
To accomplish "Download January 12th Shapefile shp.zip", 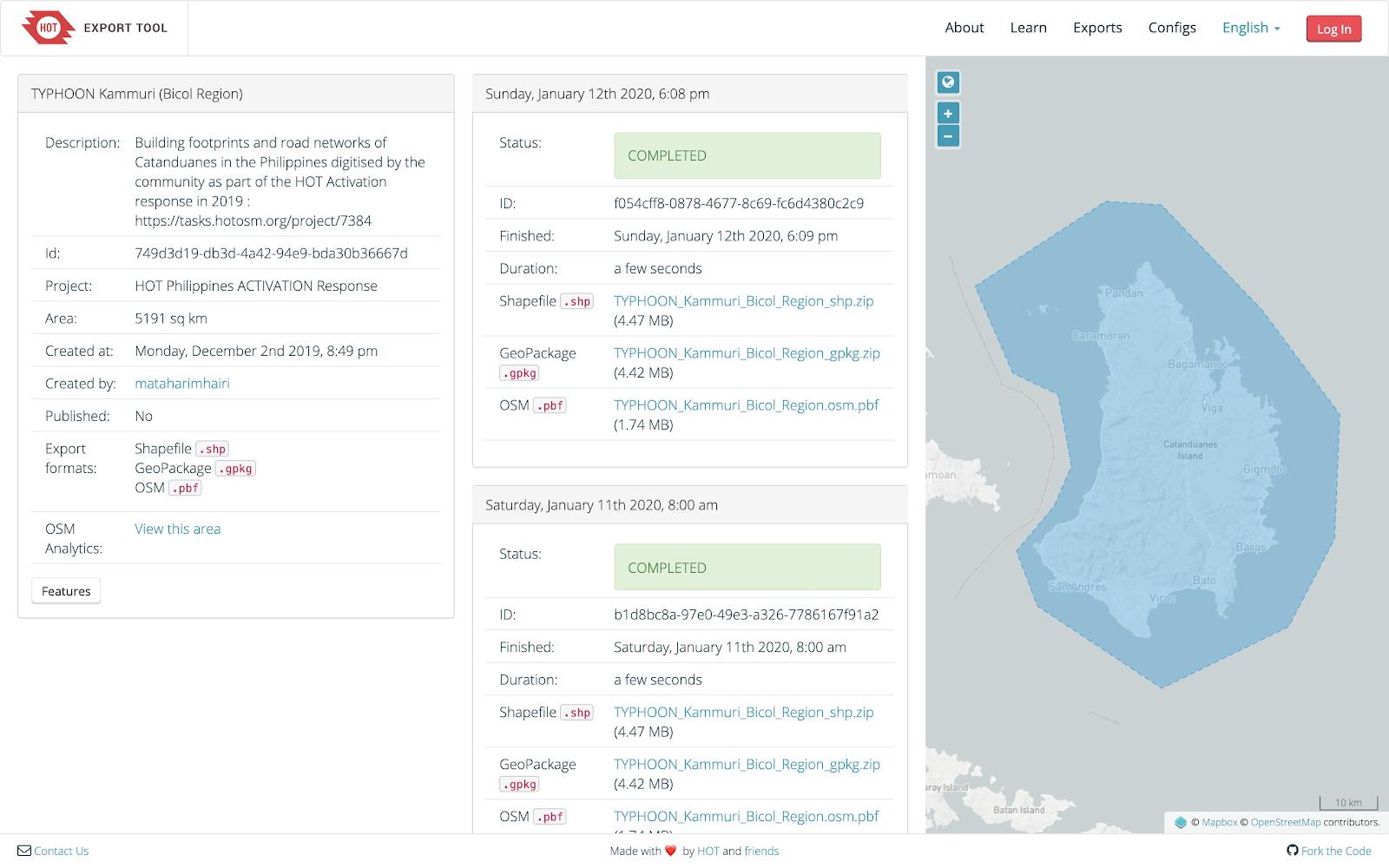I will [744, 301].
